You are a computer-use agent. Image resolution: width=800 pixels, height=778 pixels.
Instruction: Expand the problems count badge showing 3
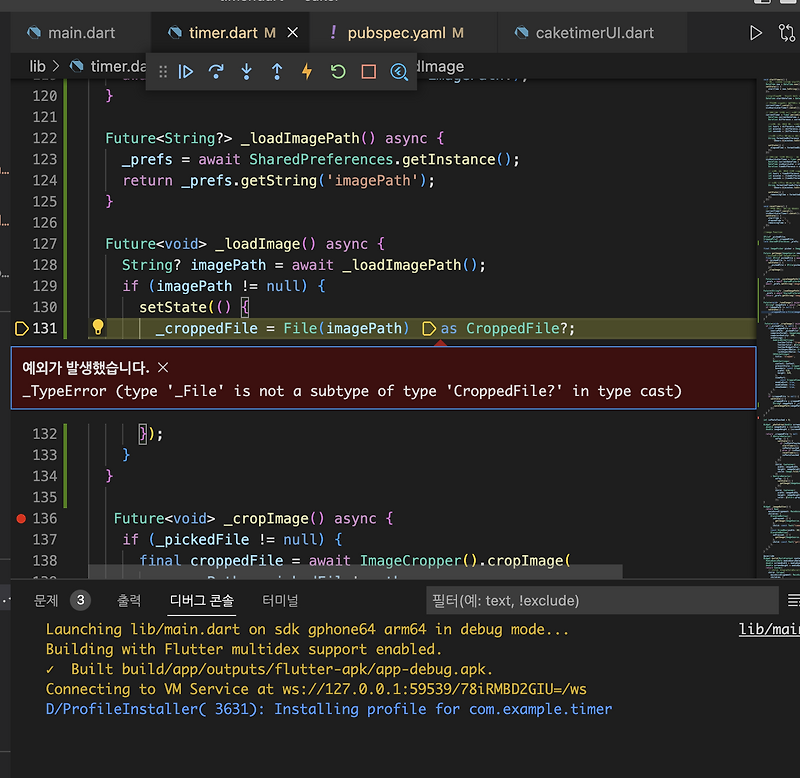(x=80, y=601)
